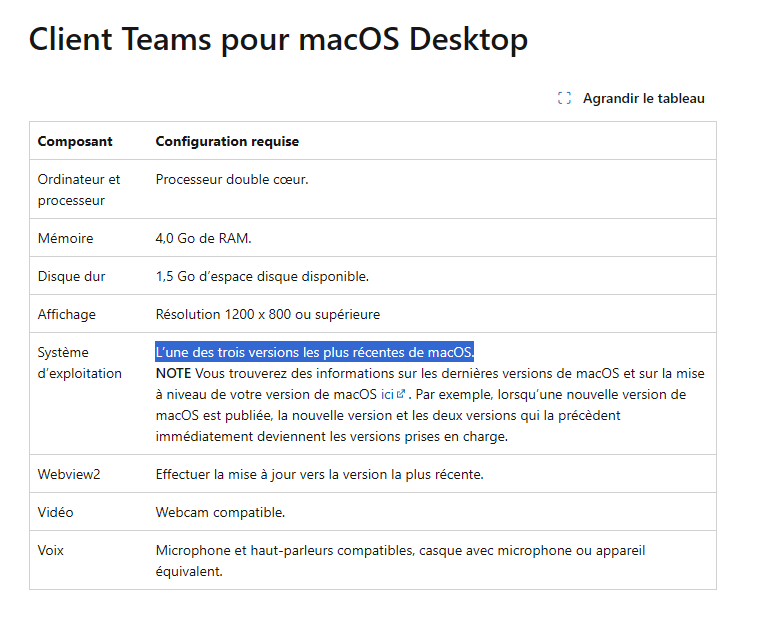This screenshot has width=770, height=620.
Task: Open the 'ici' macOS link
Action: [x=387, y=395]
